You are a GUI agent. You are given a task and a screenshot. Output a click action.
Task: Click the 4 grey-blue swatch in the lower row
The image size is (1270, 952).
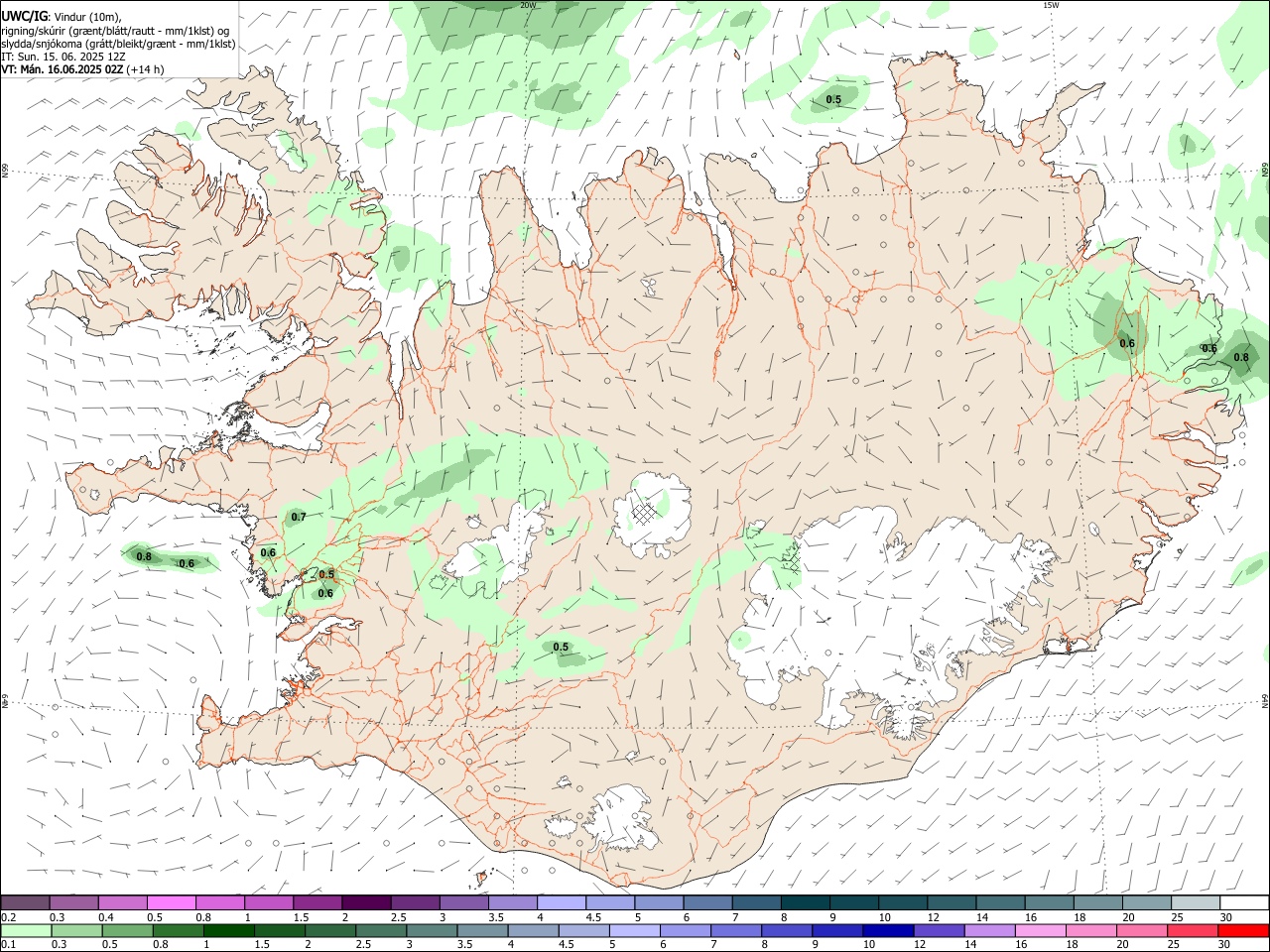click(533, 930)
